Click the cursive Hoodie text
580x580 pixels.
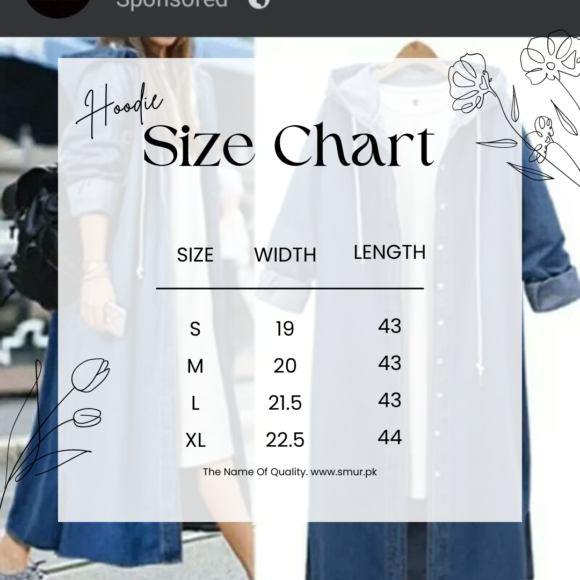tap(119, 110)
